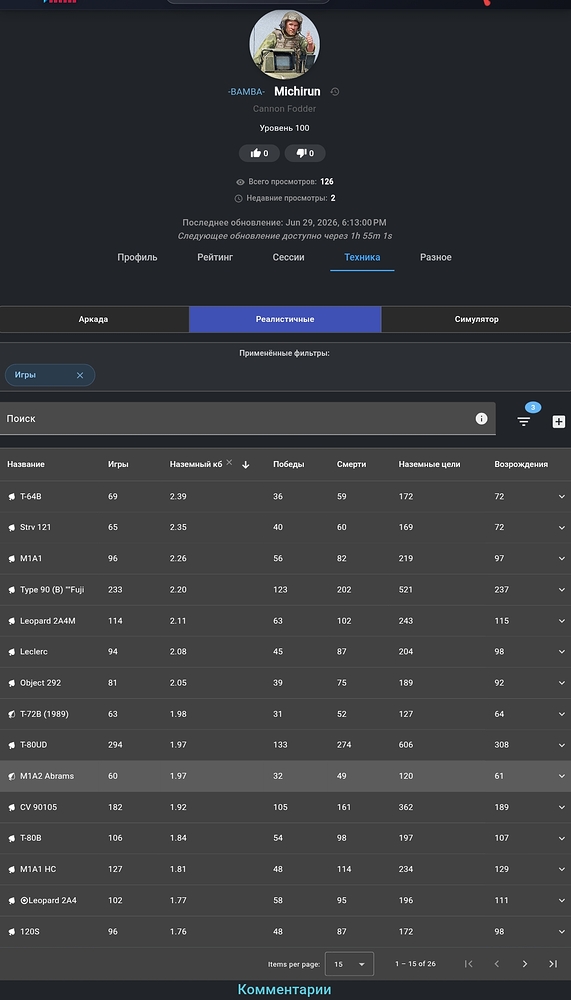Expand the Type 90 (B) Fuji row
Viewport: 571px width, 1000px height.
[x=562, y=589]
